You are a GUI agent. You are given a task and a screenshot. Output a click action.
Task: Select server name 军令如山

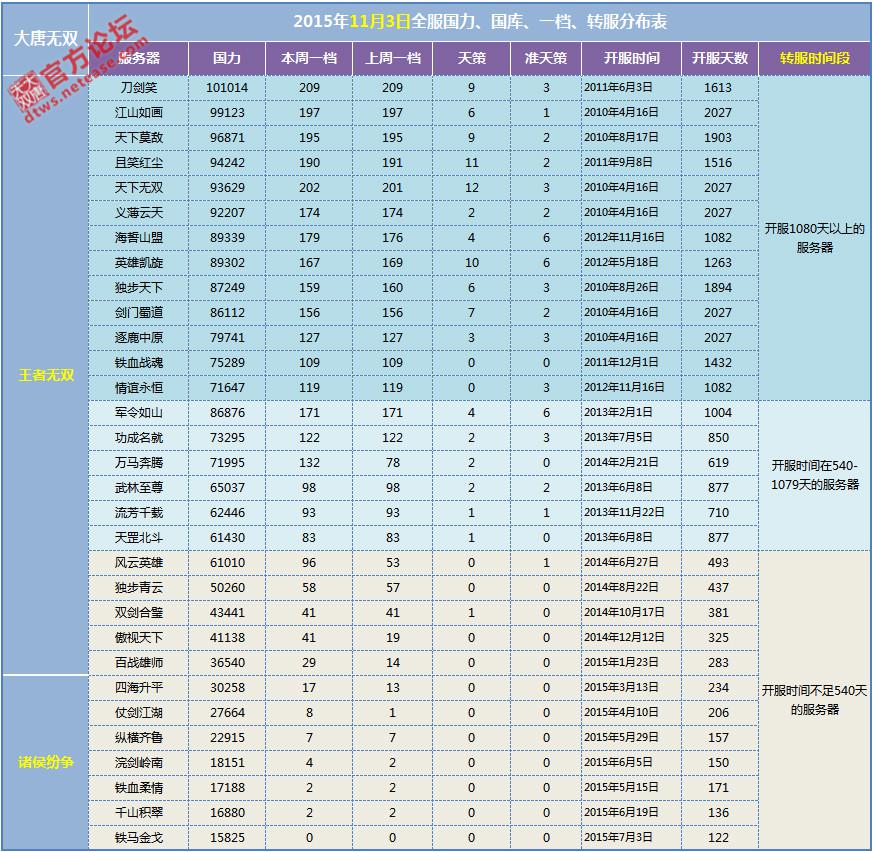[x=139, y=413]
